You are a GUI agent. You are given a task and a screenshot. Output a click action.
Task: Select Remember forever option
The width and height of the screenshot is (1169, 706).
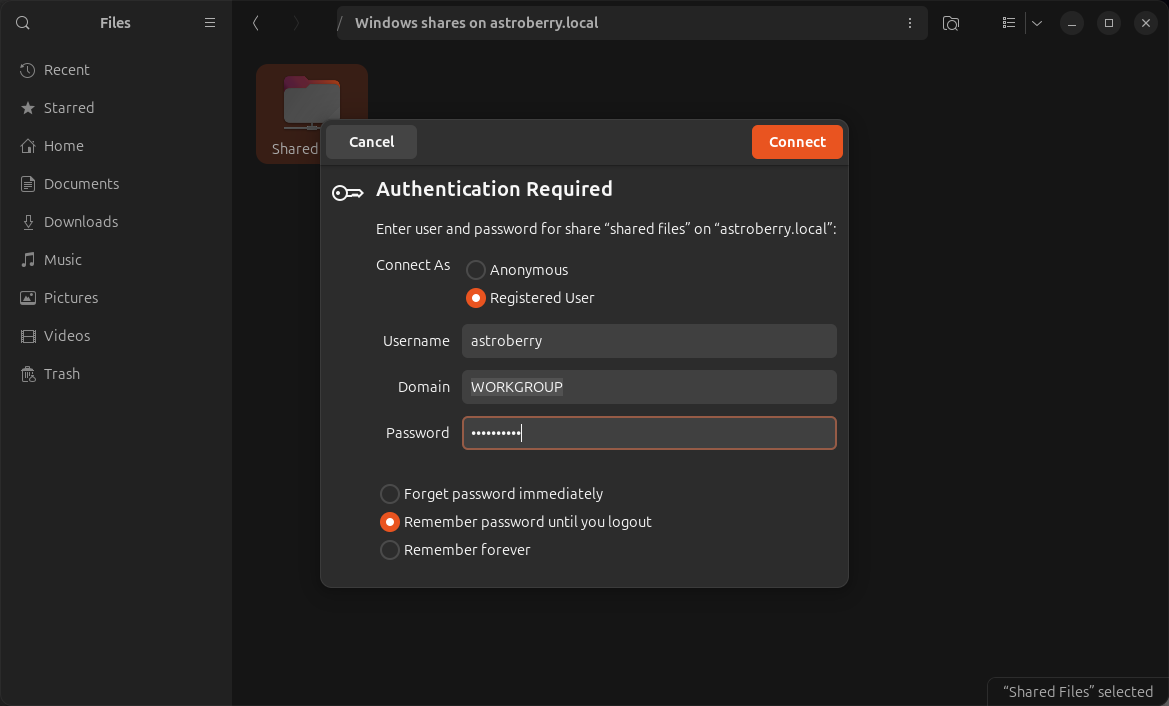[390, 550]
